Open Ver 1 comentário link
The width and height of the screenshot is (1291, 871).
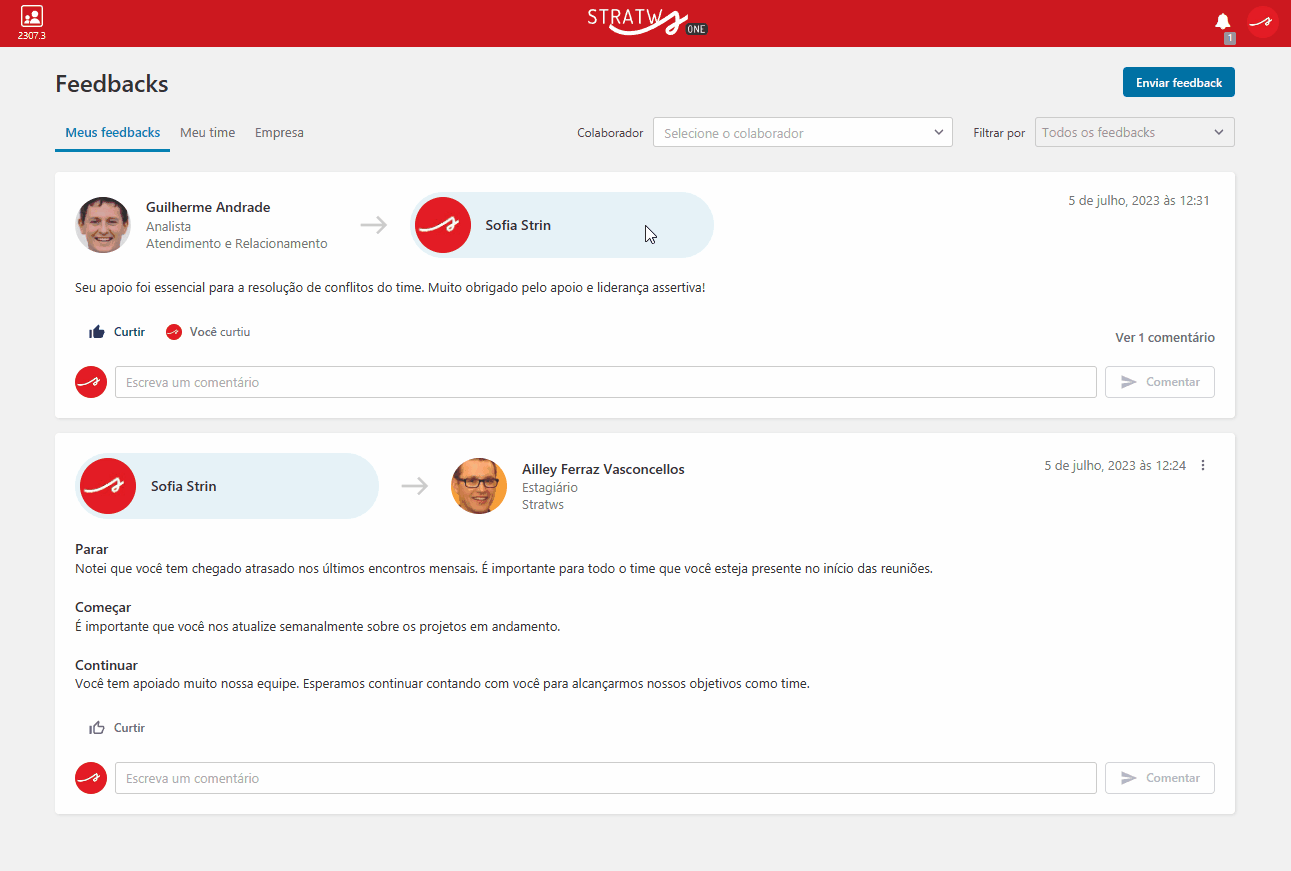1165,338
